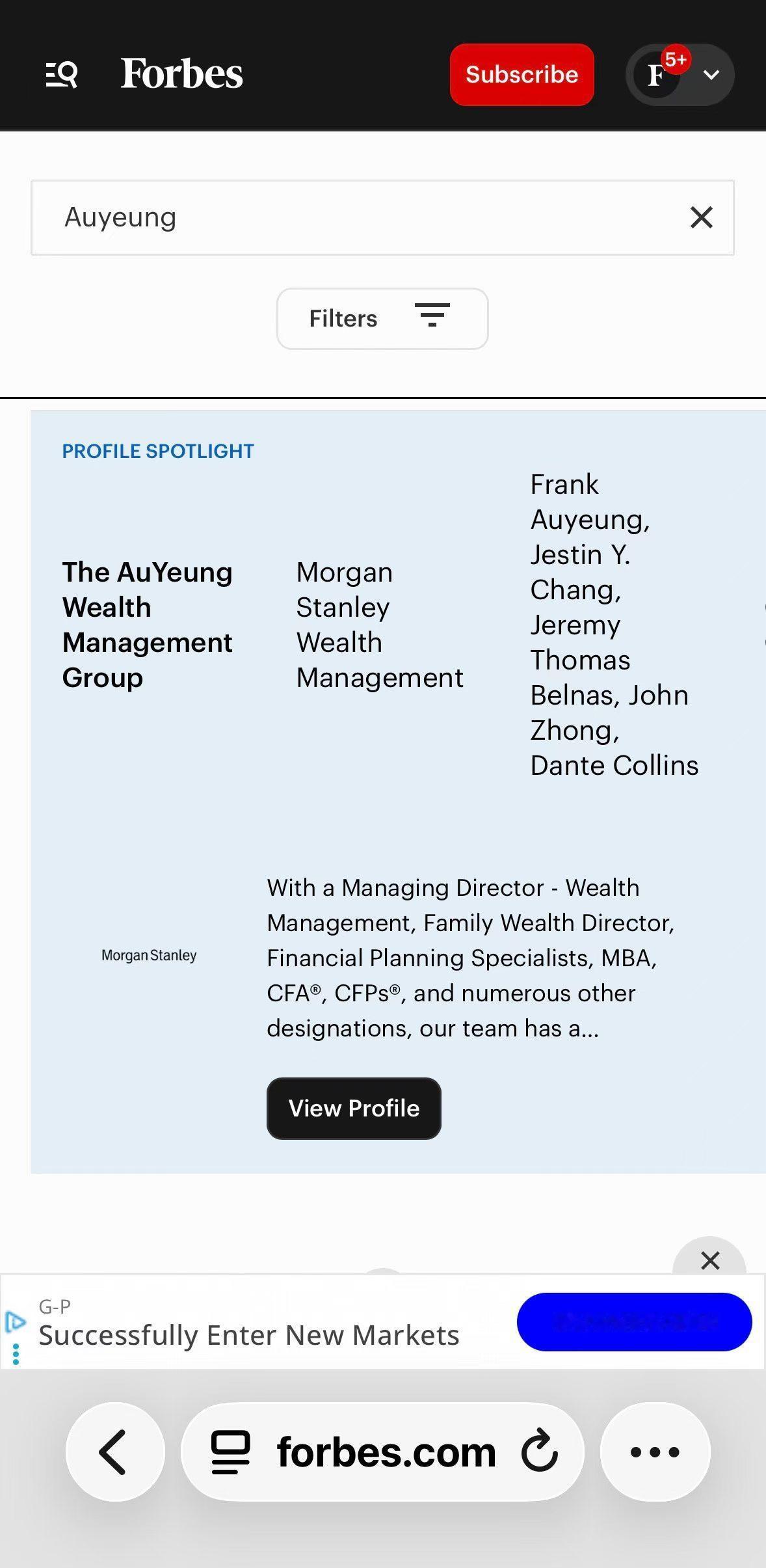The height and width of the screenshot is (1568, 766).
Task: Tap the browser back arrow
Action: click(114, 1452)
